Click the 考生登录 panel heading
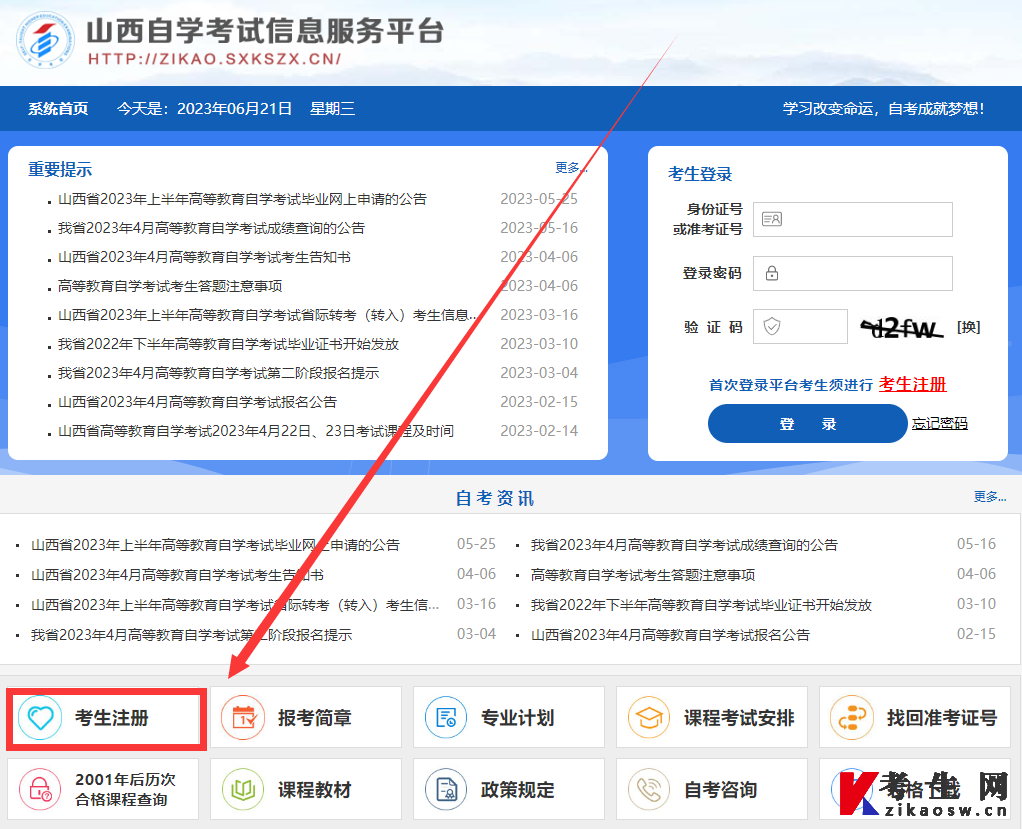Screen dimensions: 1022x829 click(x=700, y=174)
